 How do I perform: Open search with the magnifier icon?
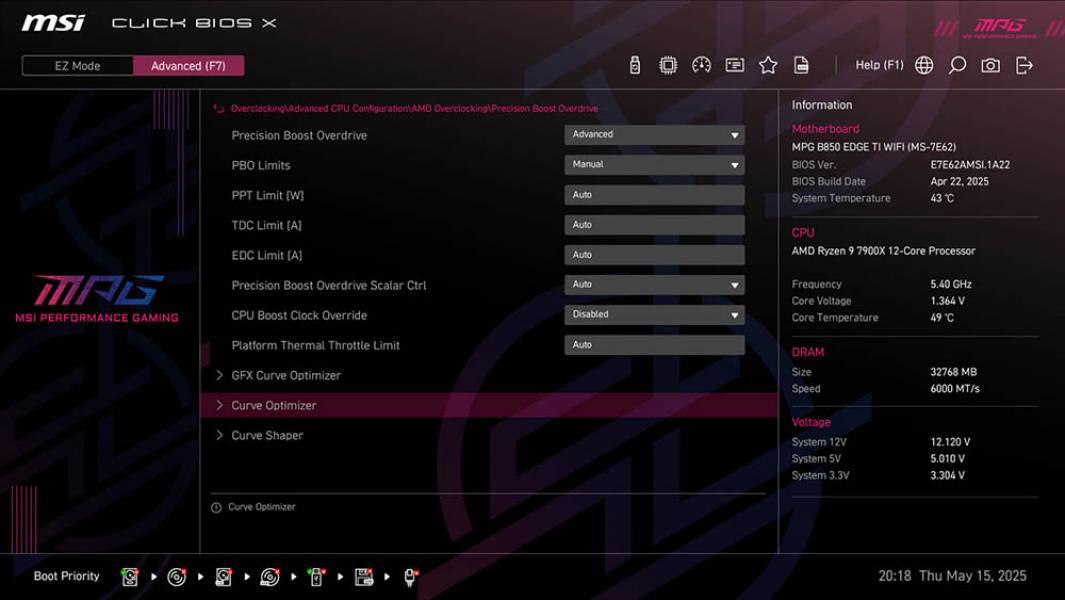[x=957, y=65]
